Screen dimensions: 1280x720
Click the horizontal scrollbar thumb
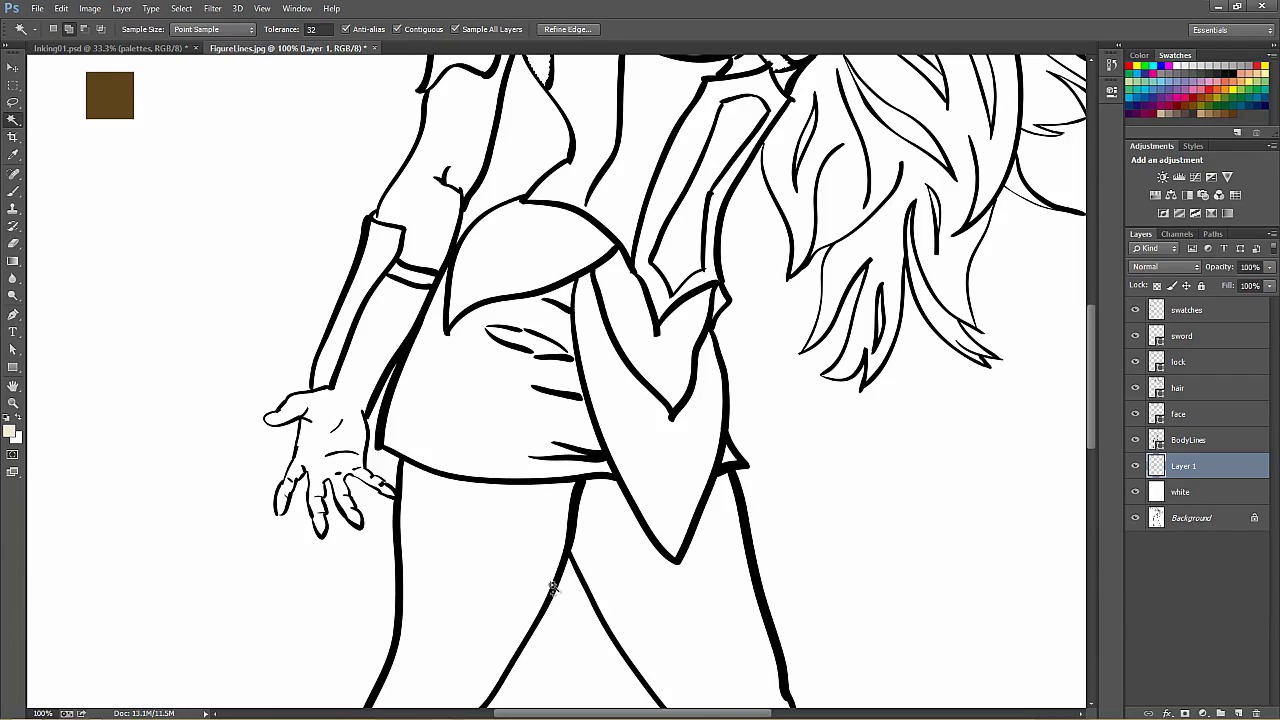point(632,713)
